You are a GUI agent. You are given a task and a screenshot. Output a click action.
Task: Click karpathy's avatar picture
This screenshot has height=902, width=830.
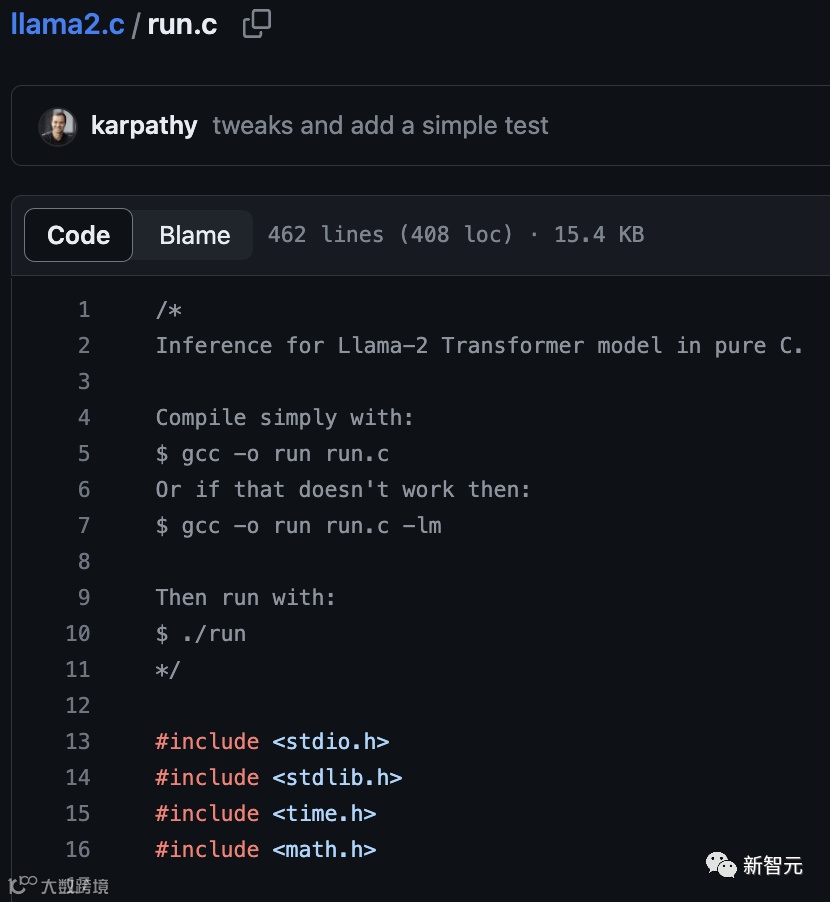click(x=57, y=126)
